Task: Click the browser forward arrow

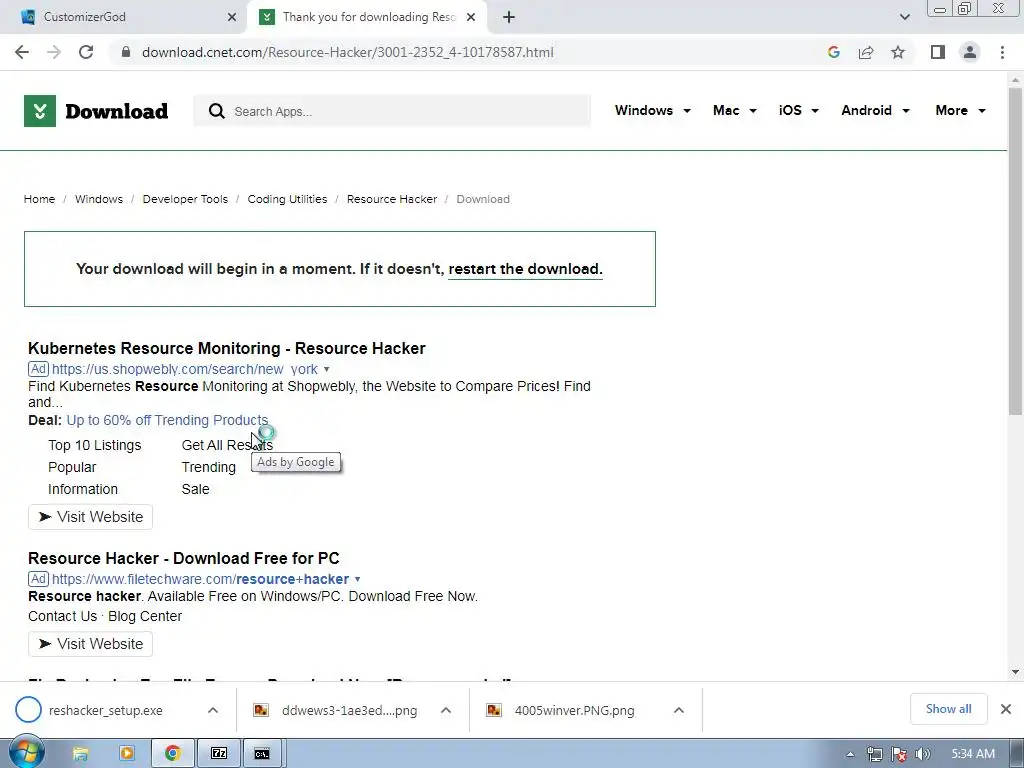Action: click(x=54, y=52)
